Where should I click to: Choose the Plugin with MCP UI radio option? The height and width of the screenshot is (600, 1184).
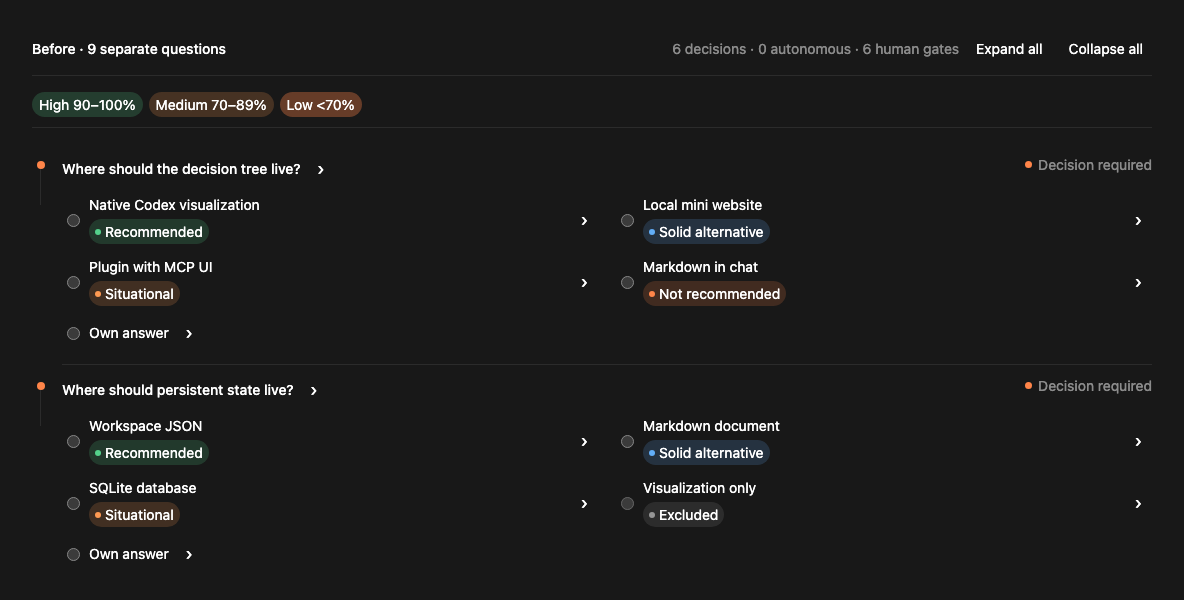point(73,282)
